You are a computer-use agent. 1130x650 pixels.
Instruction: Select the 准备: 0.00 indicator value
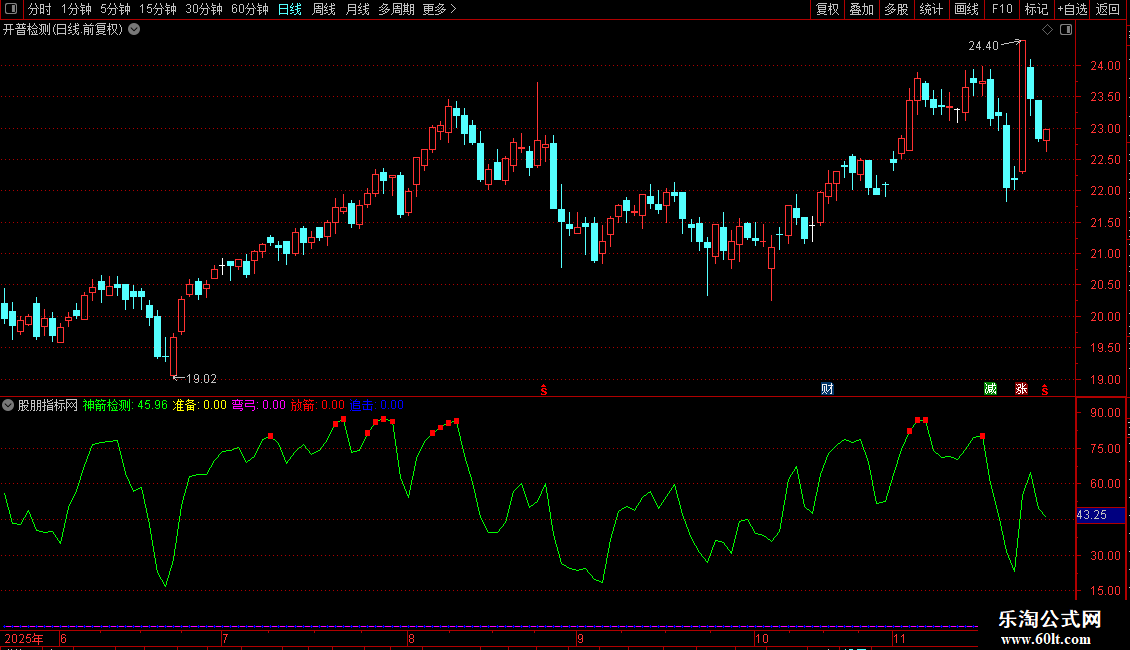coord(200,405)
